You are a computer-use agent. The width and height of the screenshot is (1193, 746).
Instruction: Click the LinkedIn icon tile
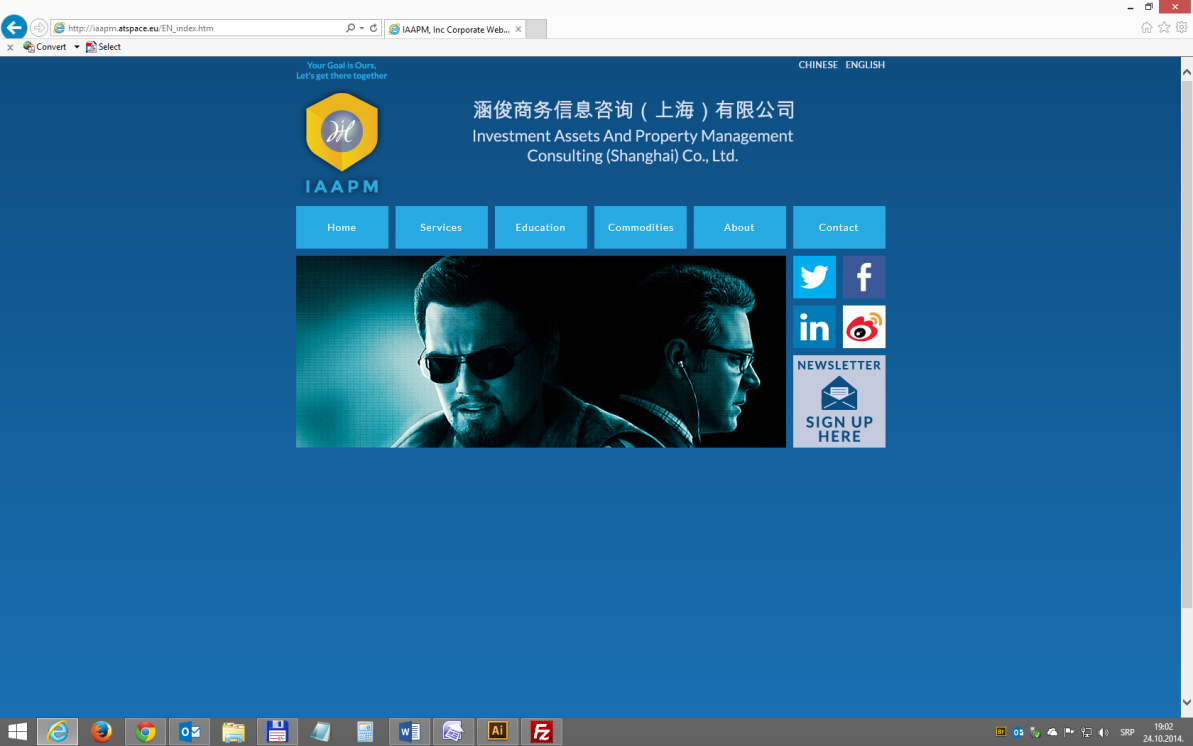click(x=814, y=327)
